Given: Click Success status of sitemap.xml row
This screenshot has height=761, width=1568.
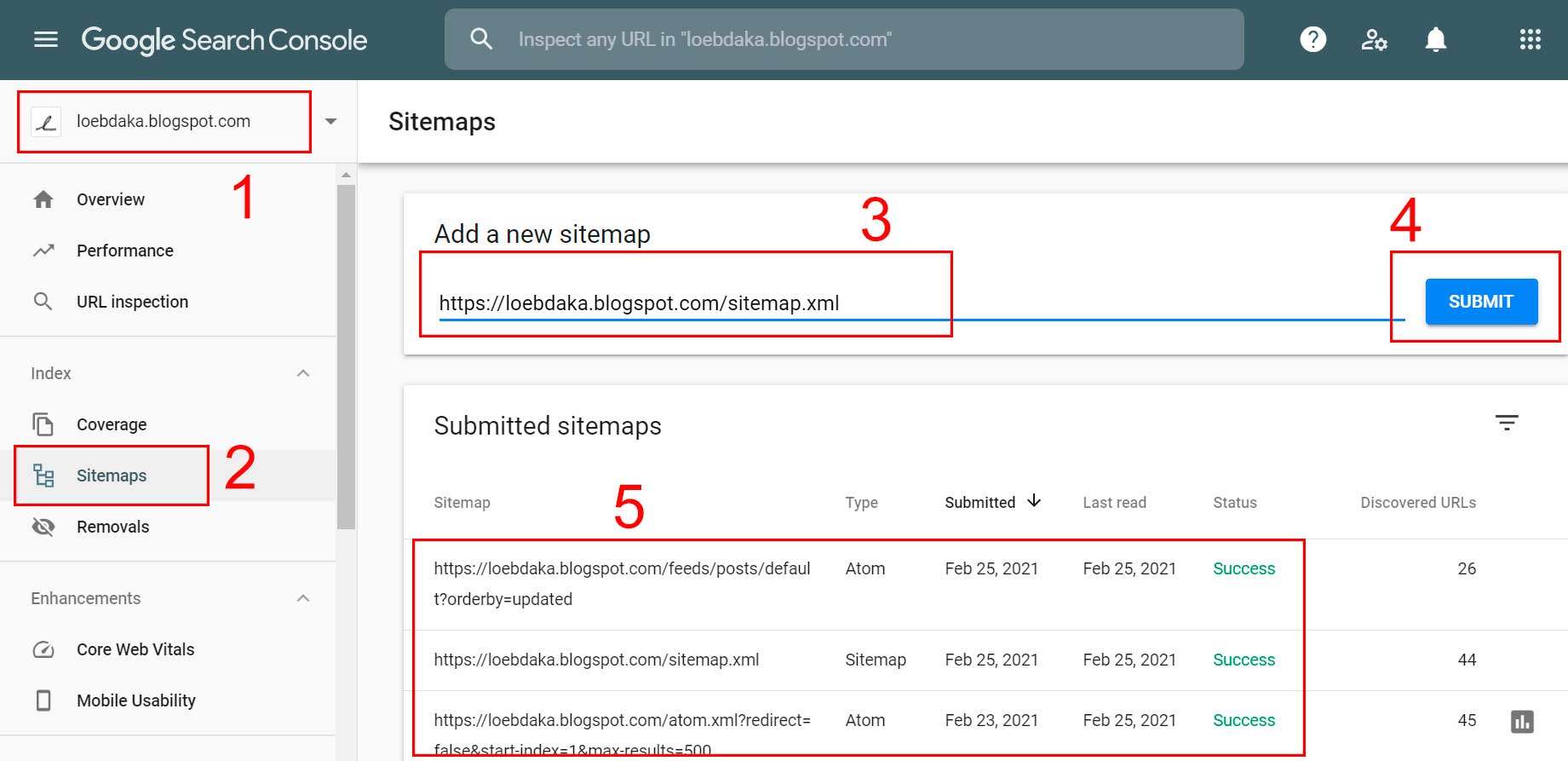Looking at the screenshot, I should 1243,660.
